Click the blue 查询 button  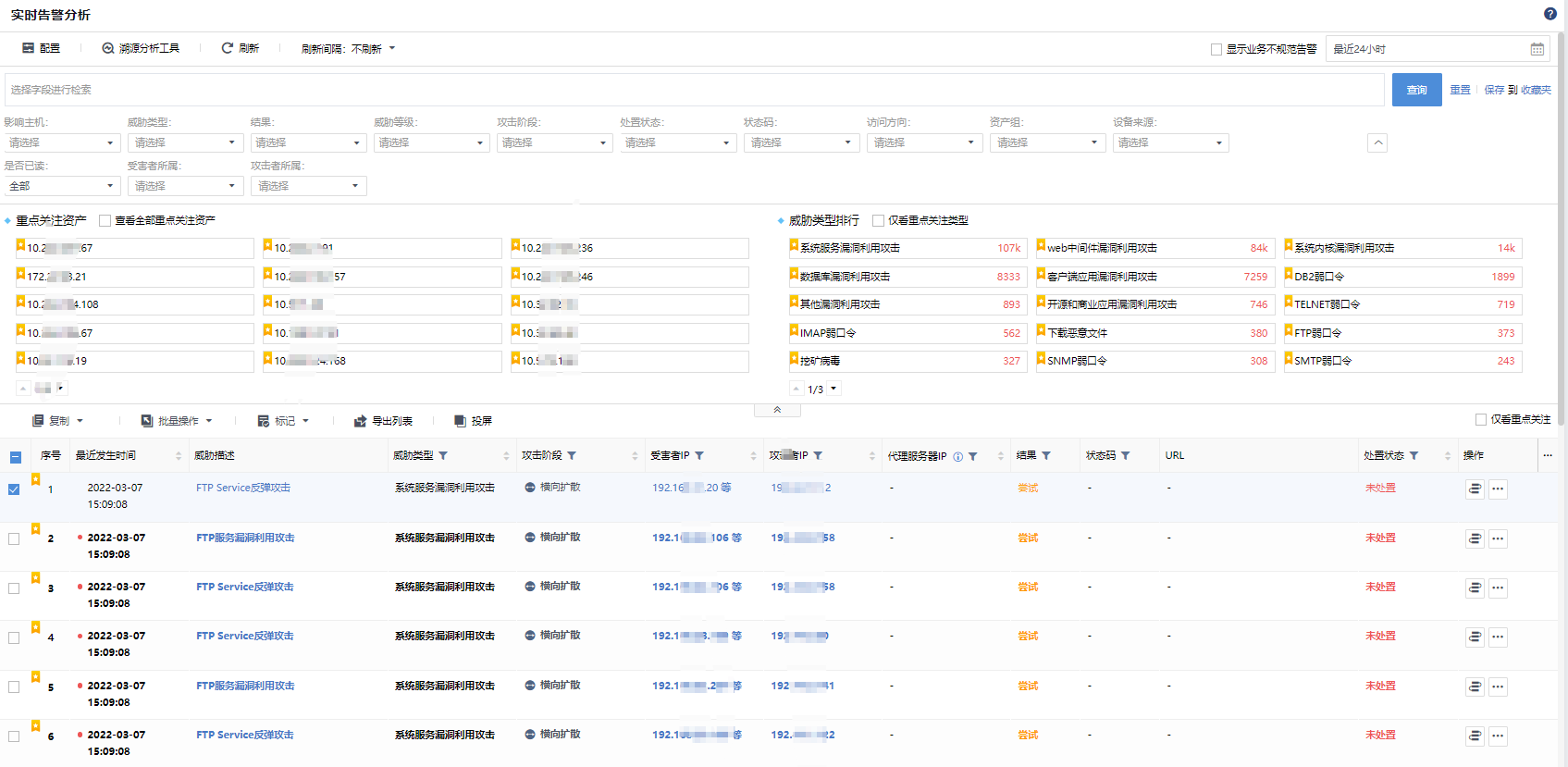point(1416,90)
